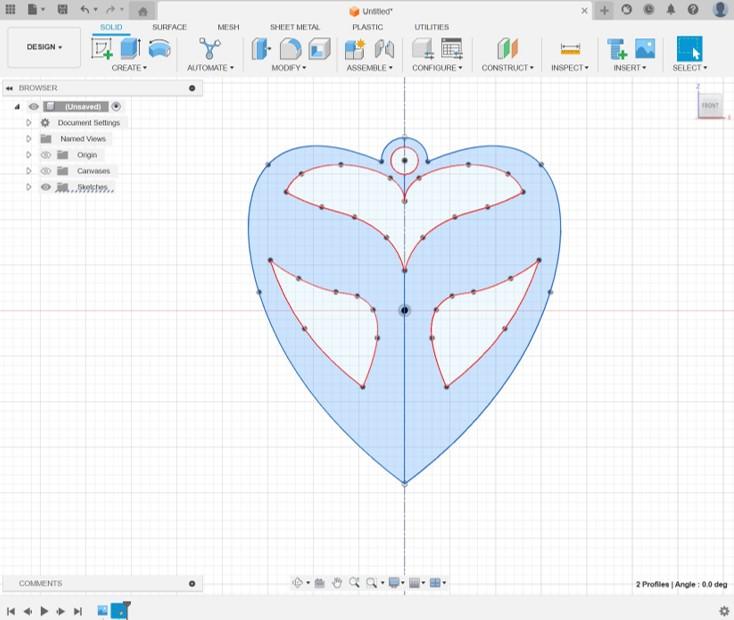Open the notifications bell

point(671,9)
